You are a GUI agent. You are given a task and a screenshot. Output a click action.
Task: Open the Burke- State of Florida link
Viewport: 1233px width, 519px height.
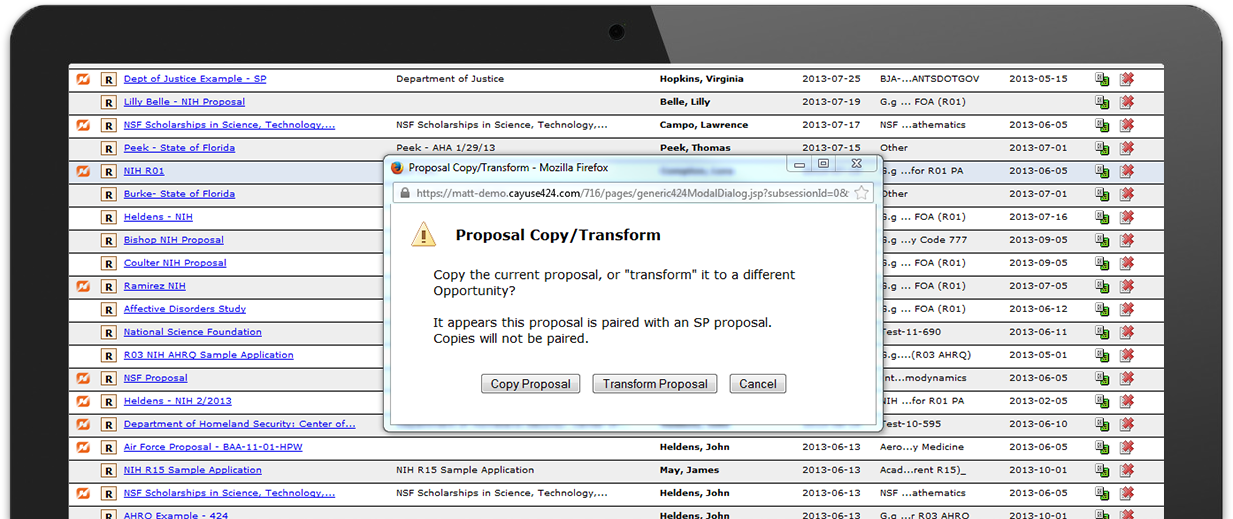coord(179,194)
